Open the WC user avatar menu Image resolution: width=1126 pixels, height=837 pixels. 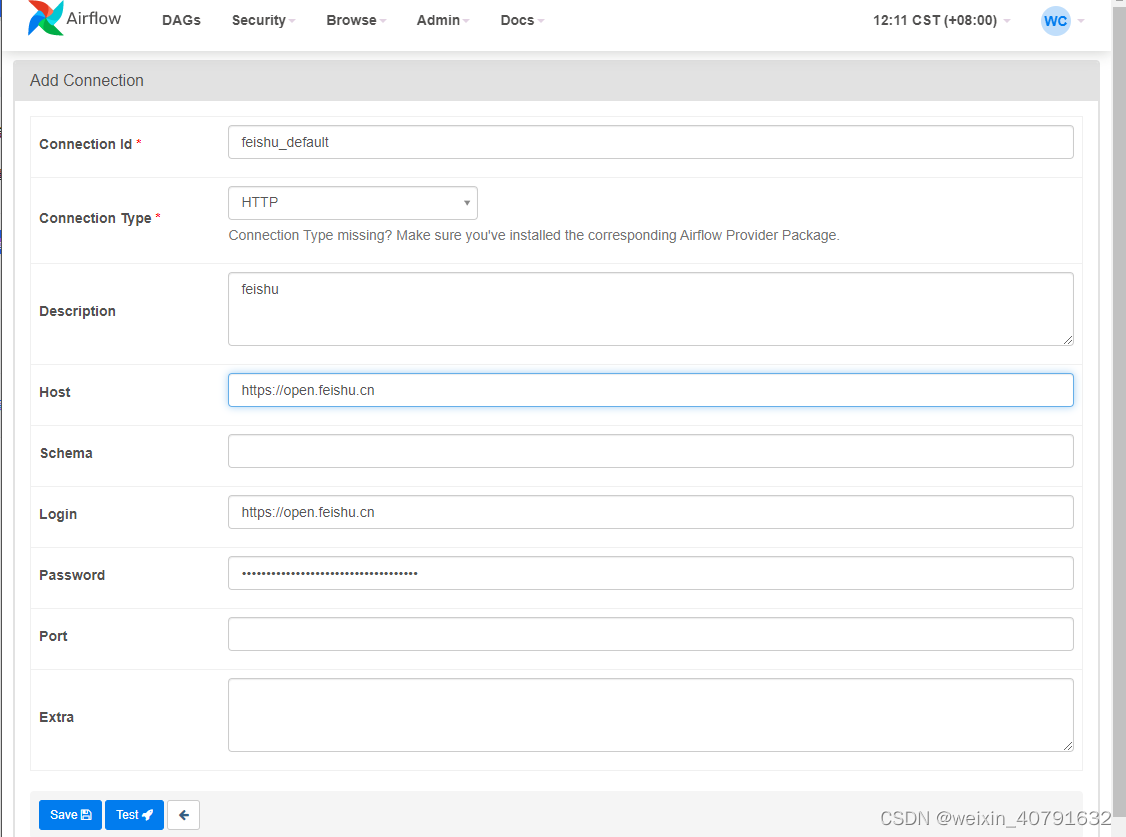1055,21
